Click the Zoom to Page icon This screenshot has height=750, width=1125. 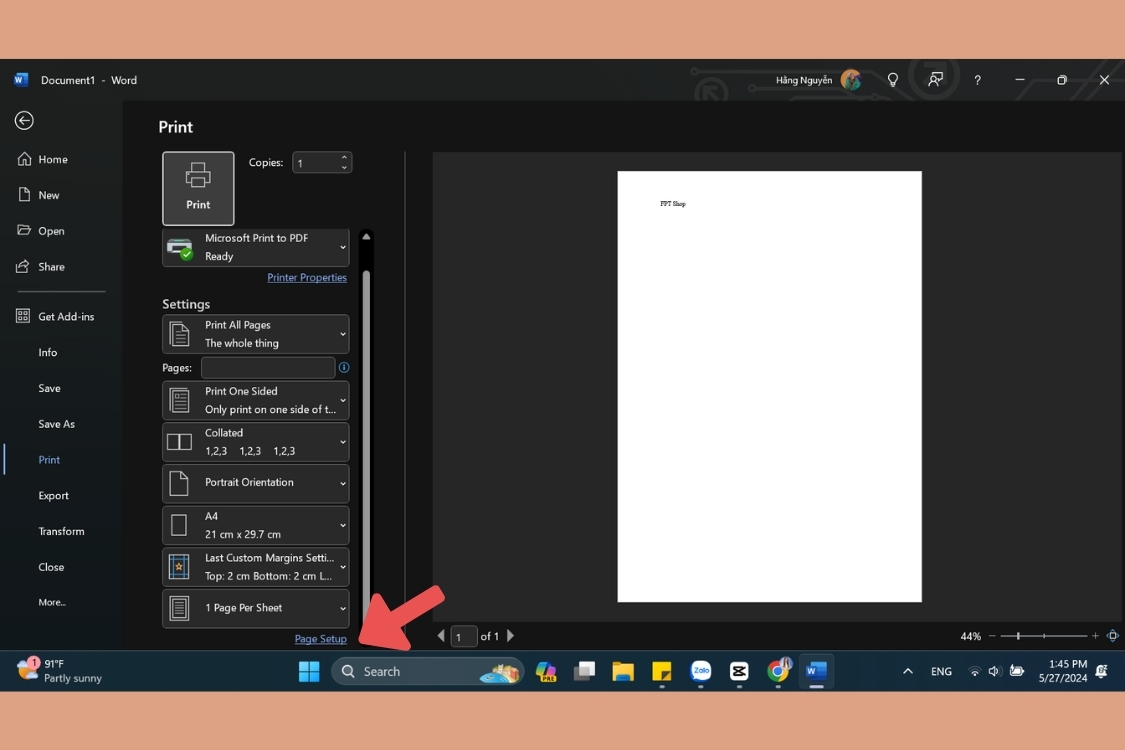[x=1113, y=636]
